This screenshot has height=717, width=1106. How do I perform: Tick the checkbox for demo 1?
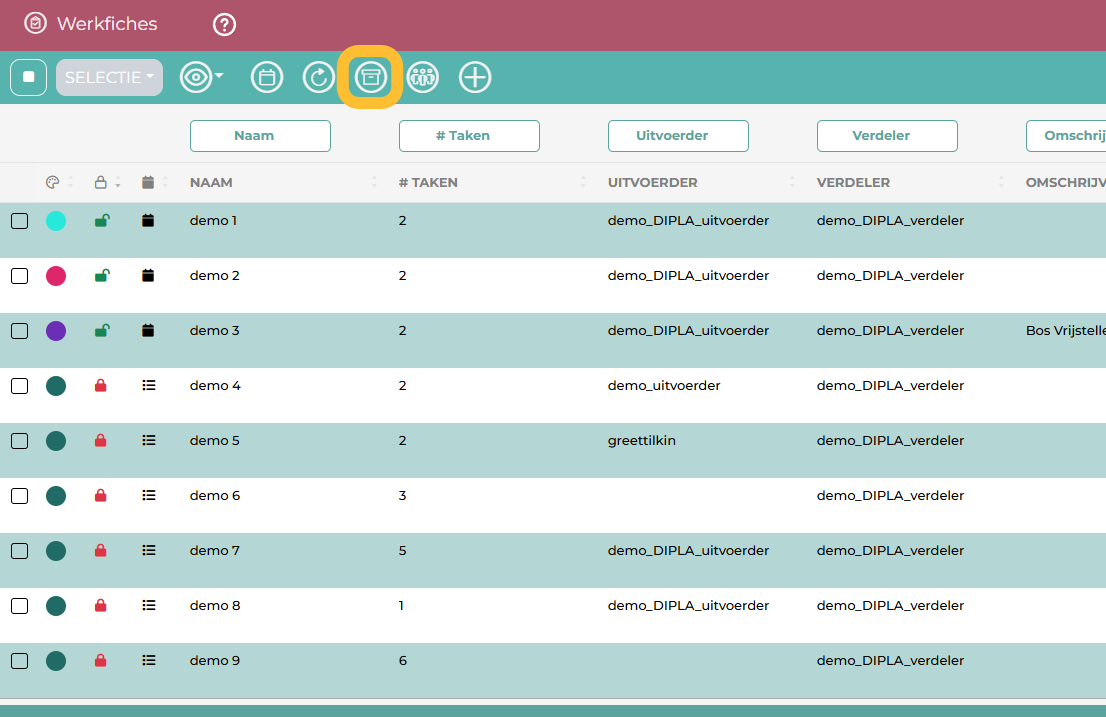point(20,221)
